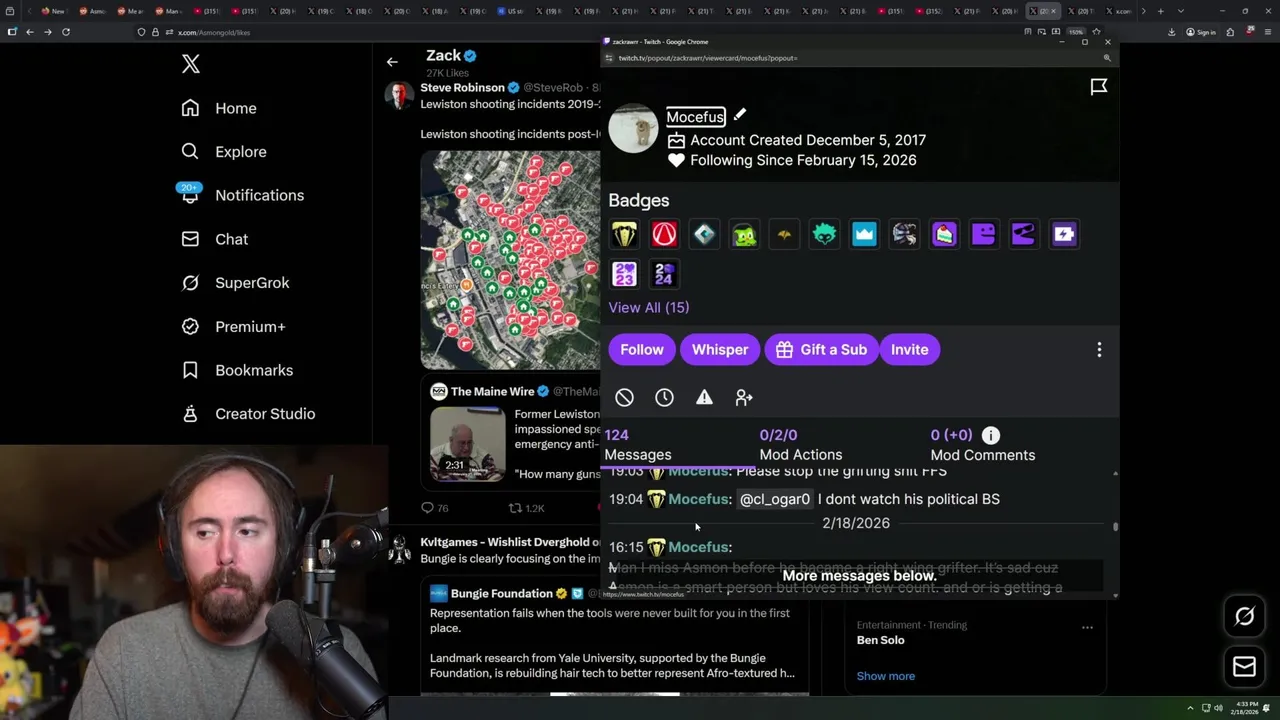Click Twitch popout address bar search icon
This screenshot has width=1280, height=720.
coord(1107,58)
